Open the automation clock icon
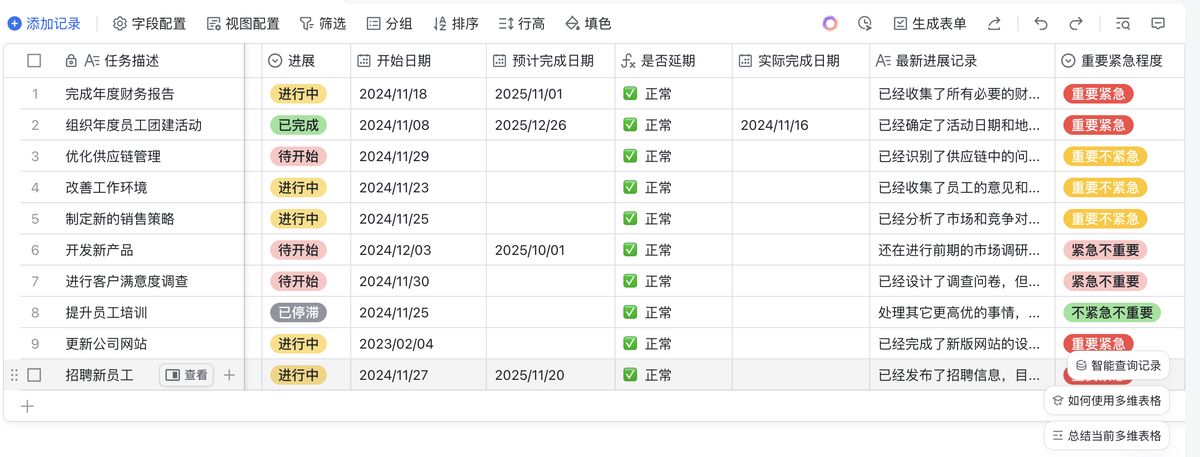The width and height of the screenshot is (1200, 457). coord(865,23)
